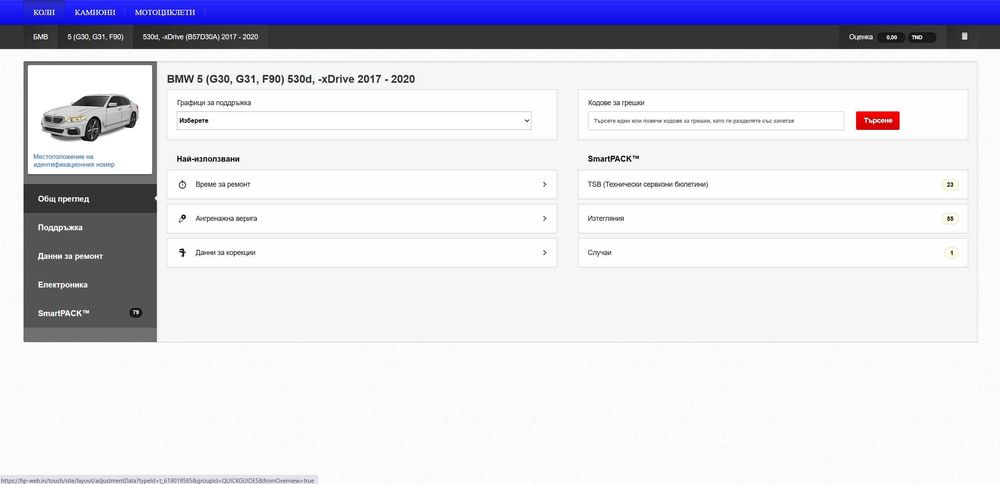Click the Оценка 0,00 value pill
This screenshot has height=484, width=1000.
point(891,38)
